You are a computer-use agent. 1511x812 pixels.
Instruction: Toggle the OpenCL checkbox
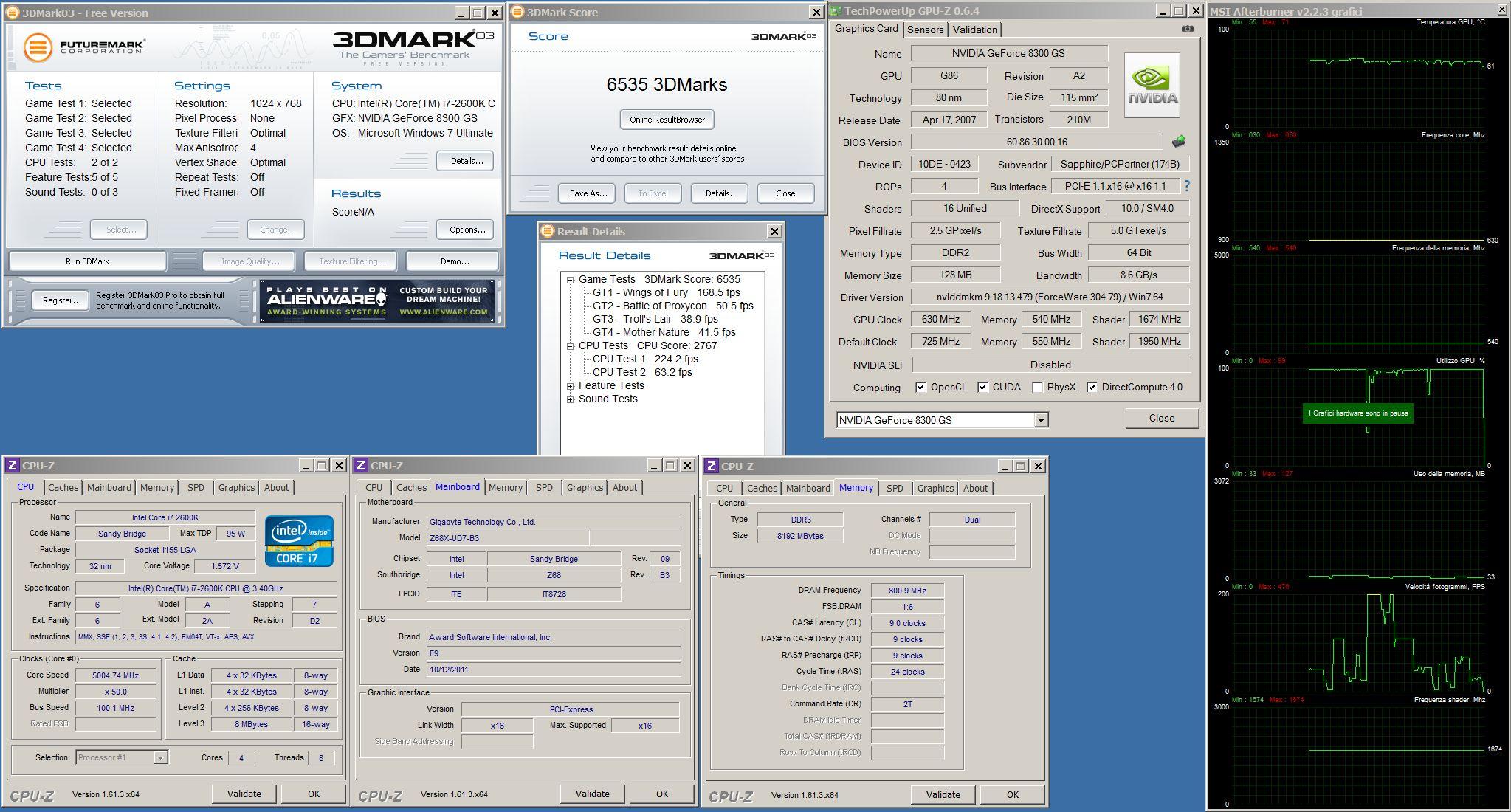(x=920, y=387)
